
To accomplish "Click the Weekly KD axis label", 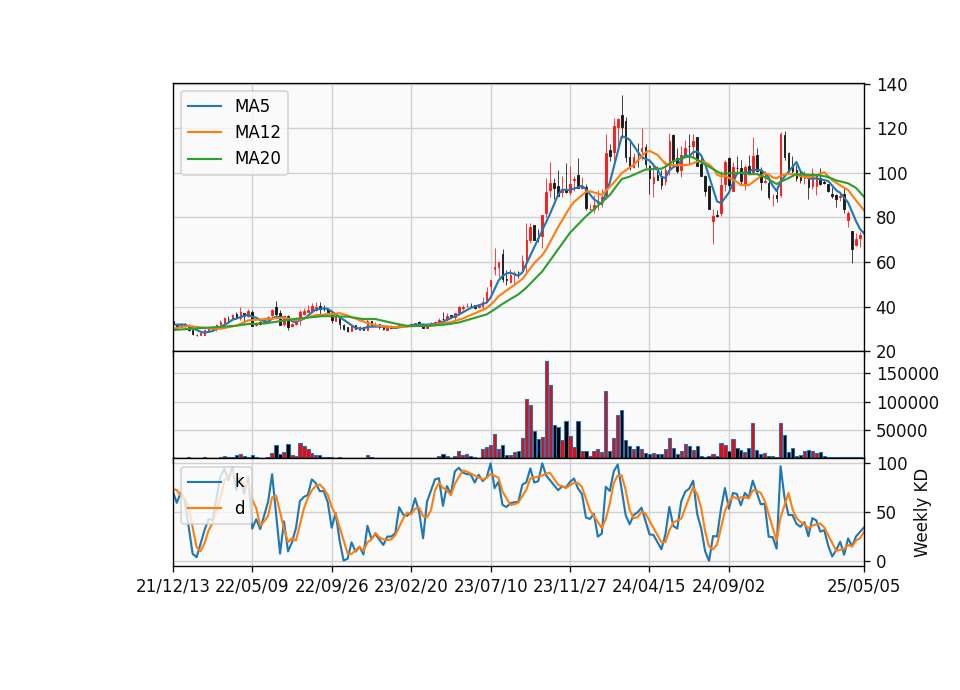I will coord(921,513).
